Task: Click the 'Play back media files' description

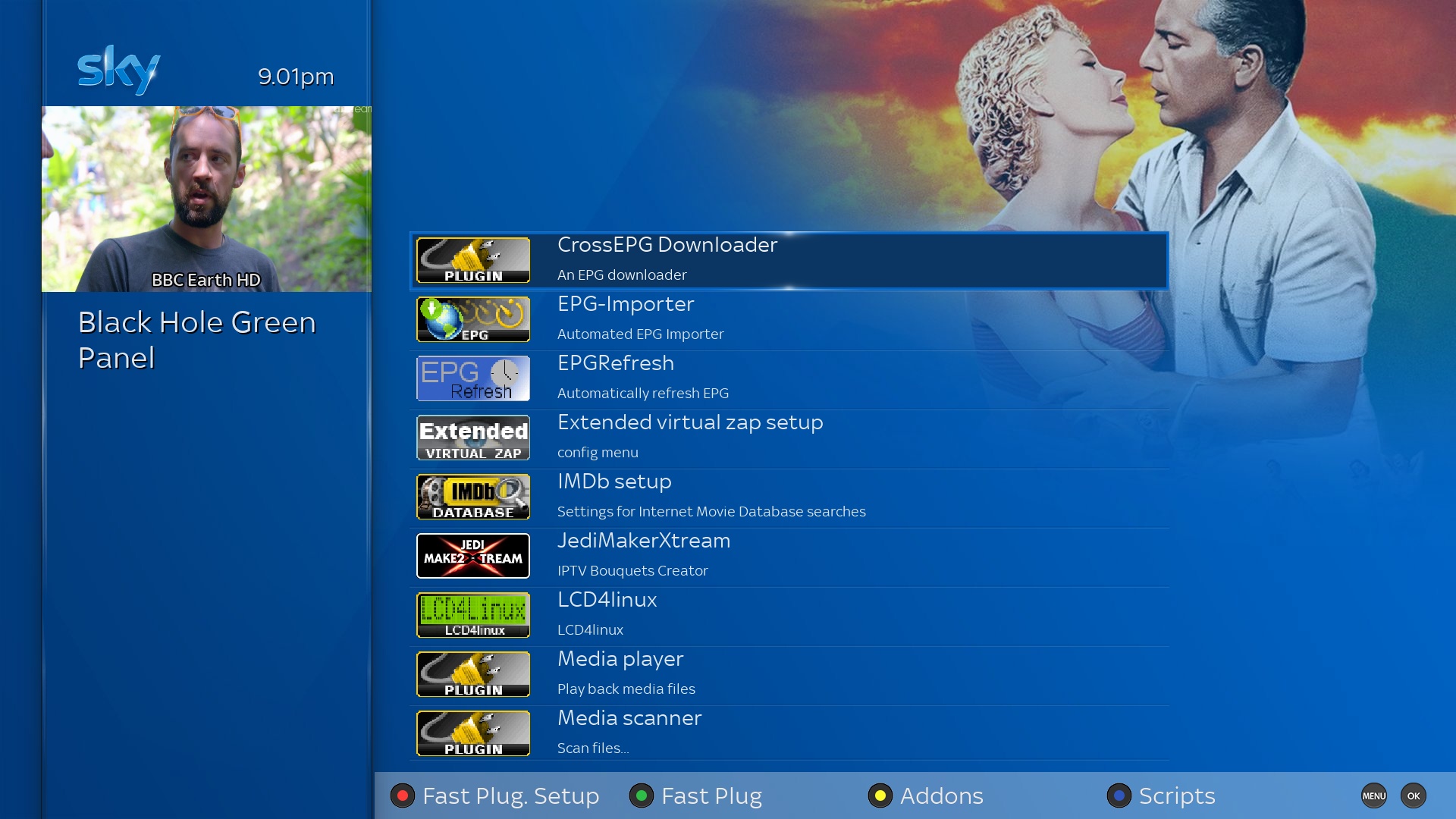Action: (x=626, y=689)
